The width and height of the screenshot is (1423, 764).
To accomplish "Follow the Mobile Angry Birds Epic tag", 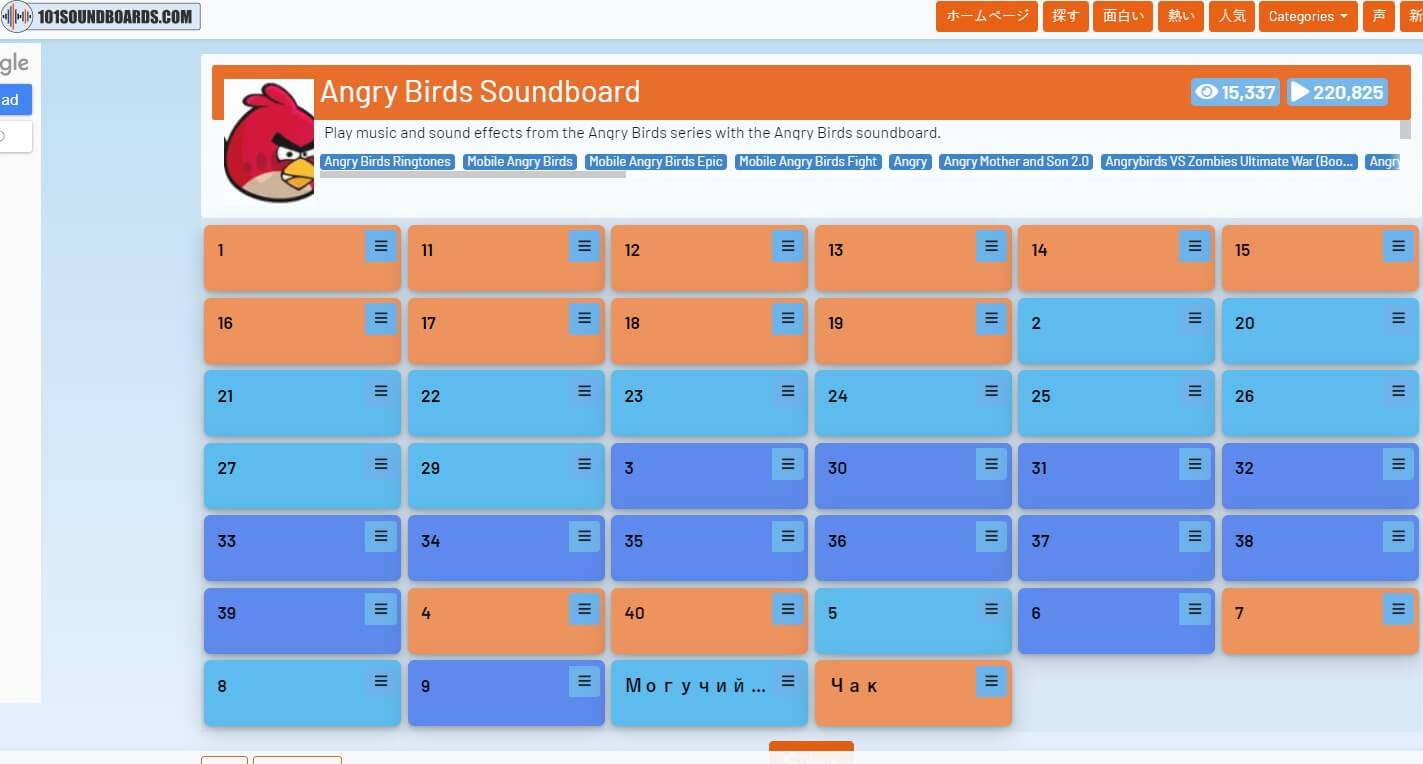I will tap(656, 162).
